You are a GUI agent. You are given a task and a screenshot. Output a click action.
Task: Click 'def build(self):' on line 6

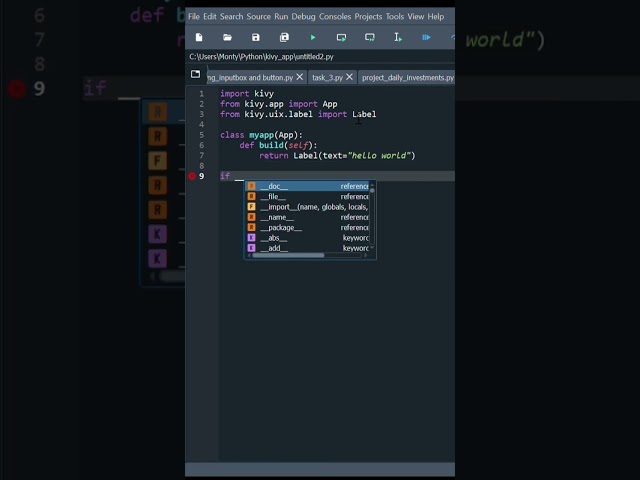coord(278,145)
